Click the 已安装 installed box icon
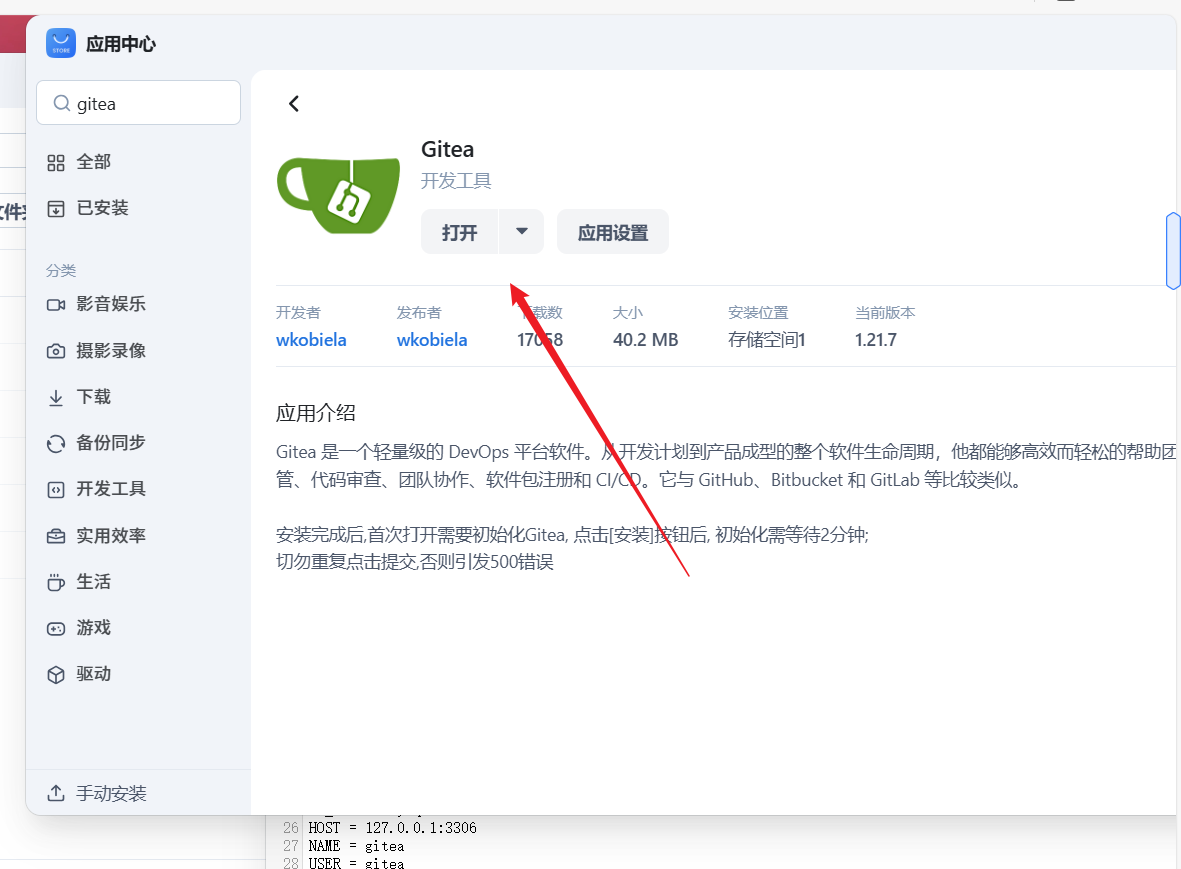Image resolution: width=1181 pixels, height=869 pixels. tap(56, 209)
